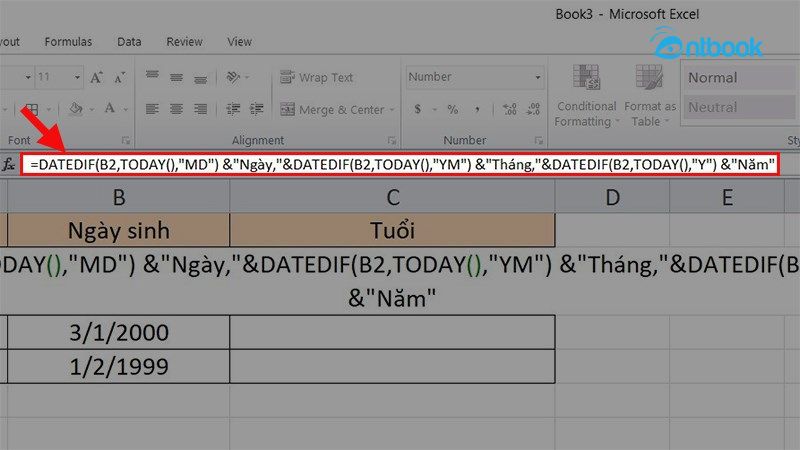Expand Orientation dropdown arrow
Image resolution: width=800 pixels, height=450 pixels.
click(247, 78)
